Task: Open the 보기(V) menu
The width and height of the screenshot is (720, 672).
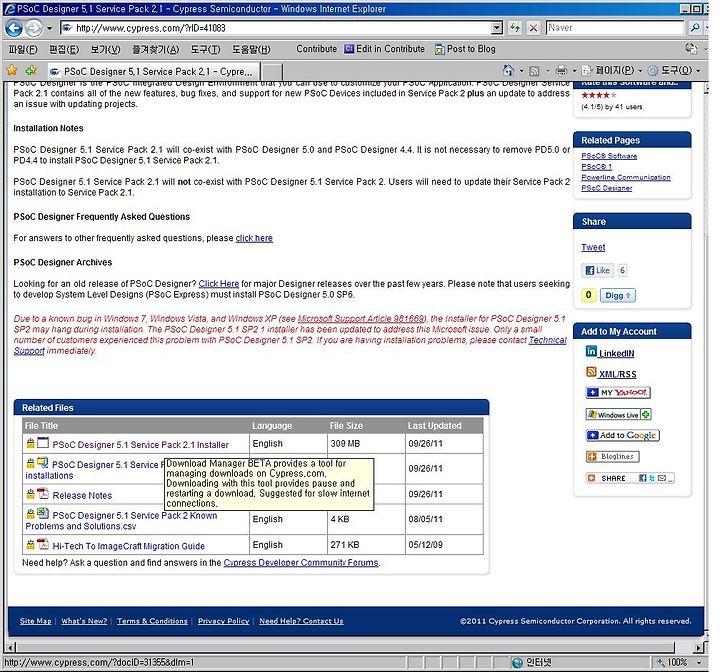Action: tap(105, 49)
